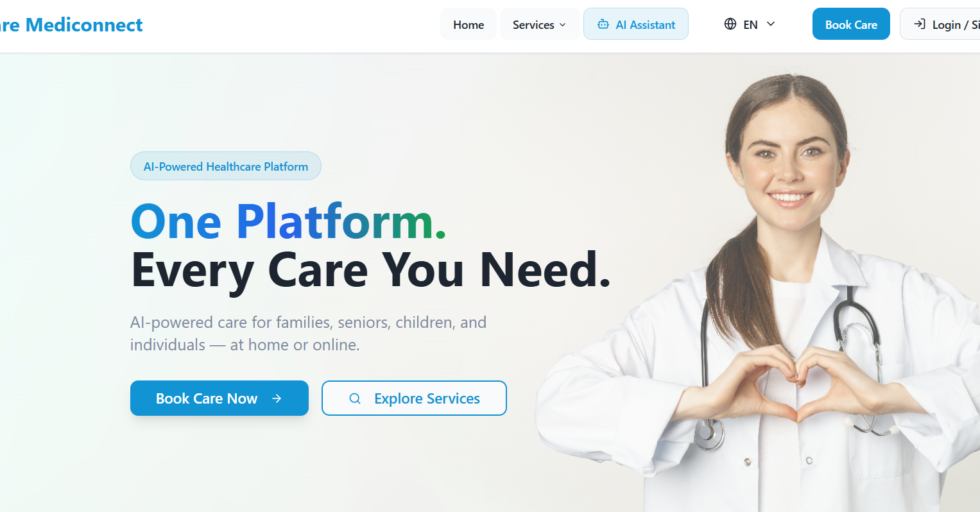Expand the Services dropdown chevron

pos(562,25)
